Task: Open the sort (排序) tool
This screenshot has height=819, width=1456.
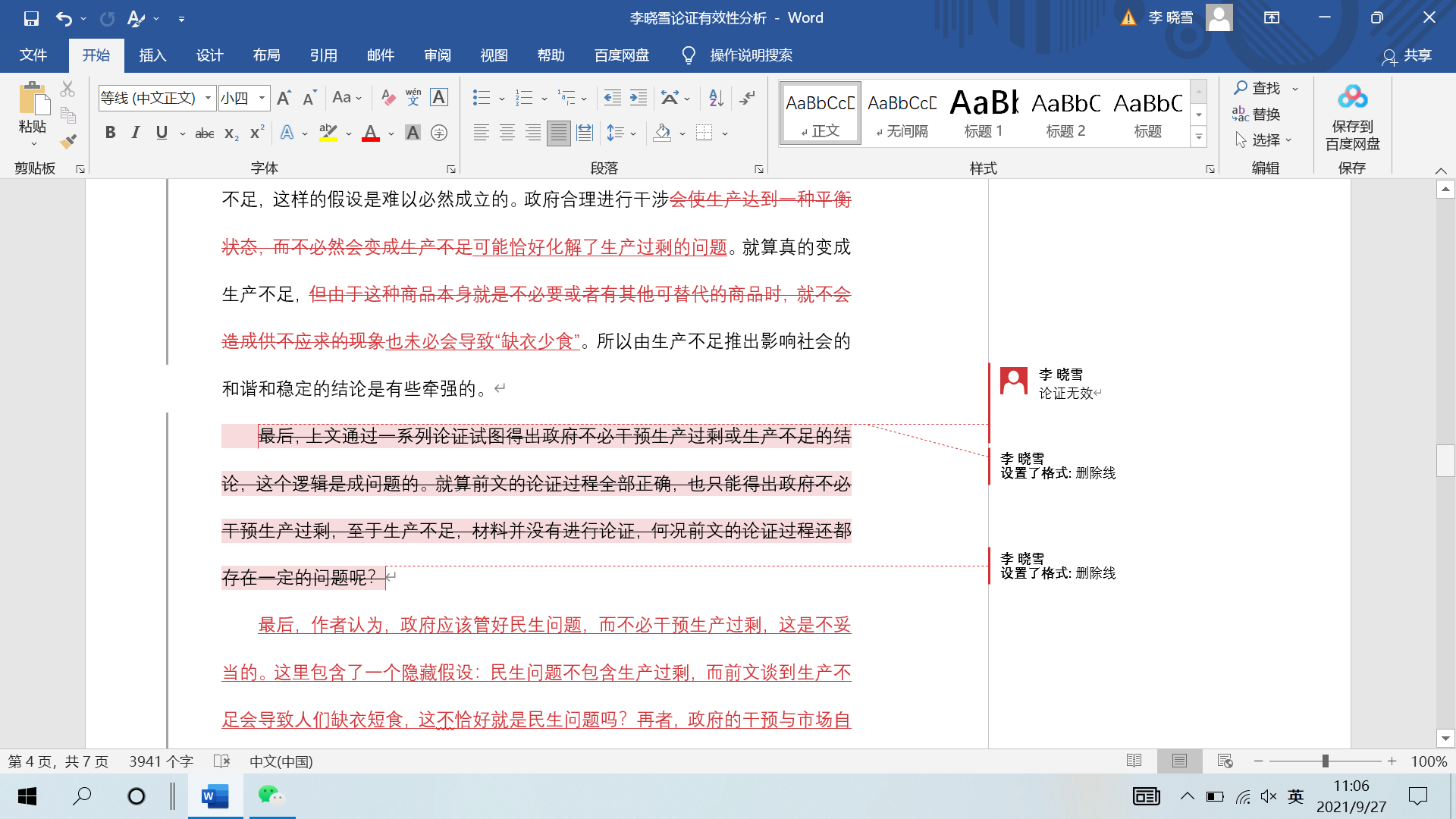Action: point(714,97)
